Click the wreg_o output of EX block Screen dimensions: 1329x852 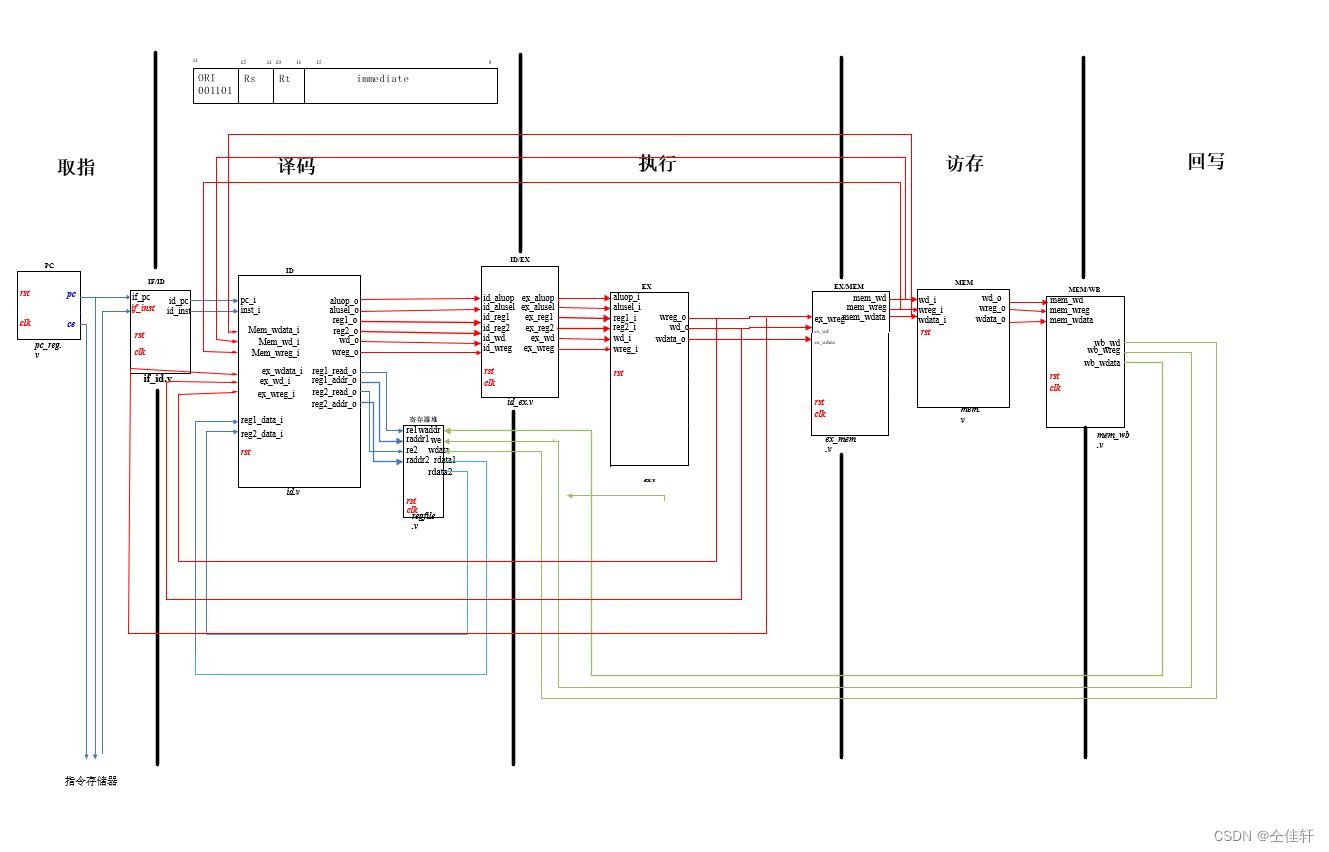click(673, 317)
